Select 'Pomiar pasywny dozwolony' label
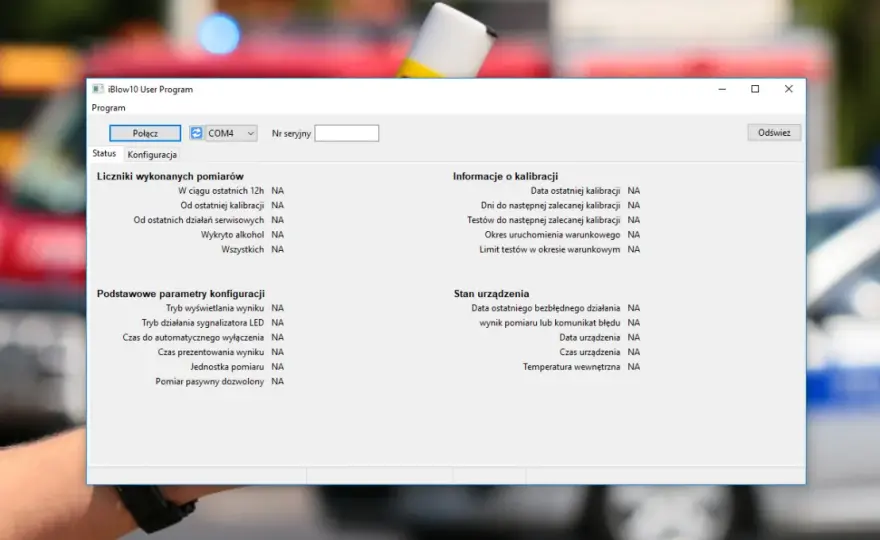880x540 pixels. click(210, 381)
